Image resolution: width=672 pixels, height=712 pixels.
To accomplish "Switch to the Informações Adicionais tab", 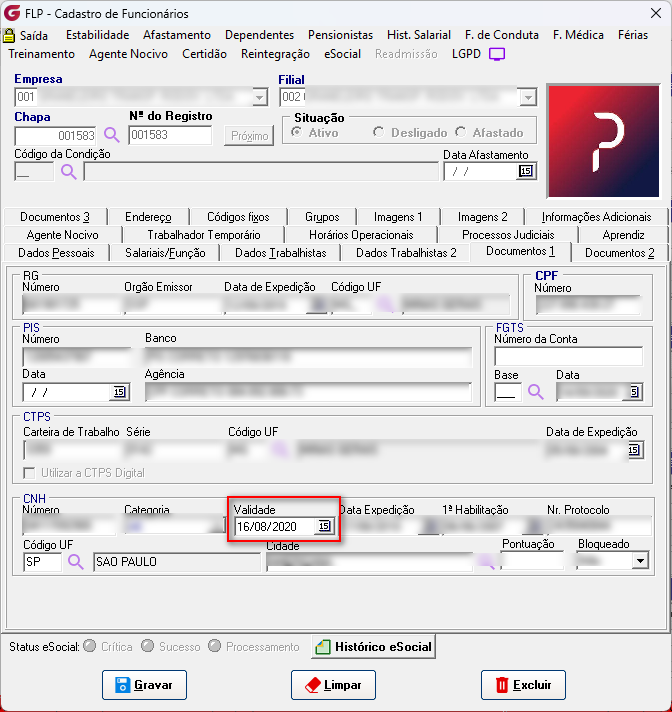I will pyautogui.click(x=596, y=217).
